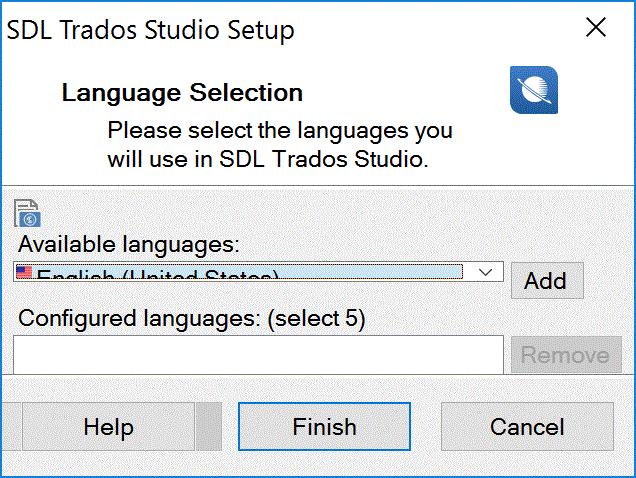Click the United States flag icon
This screenshot has width=636, height=478.
coord(24,272)
